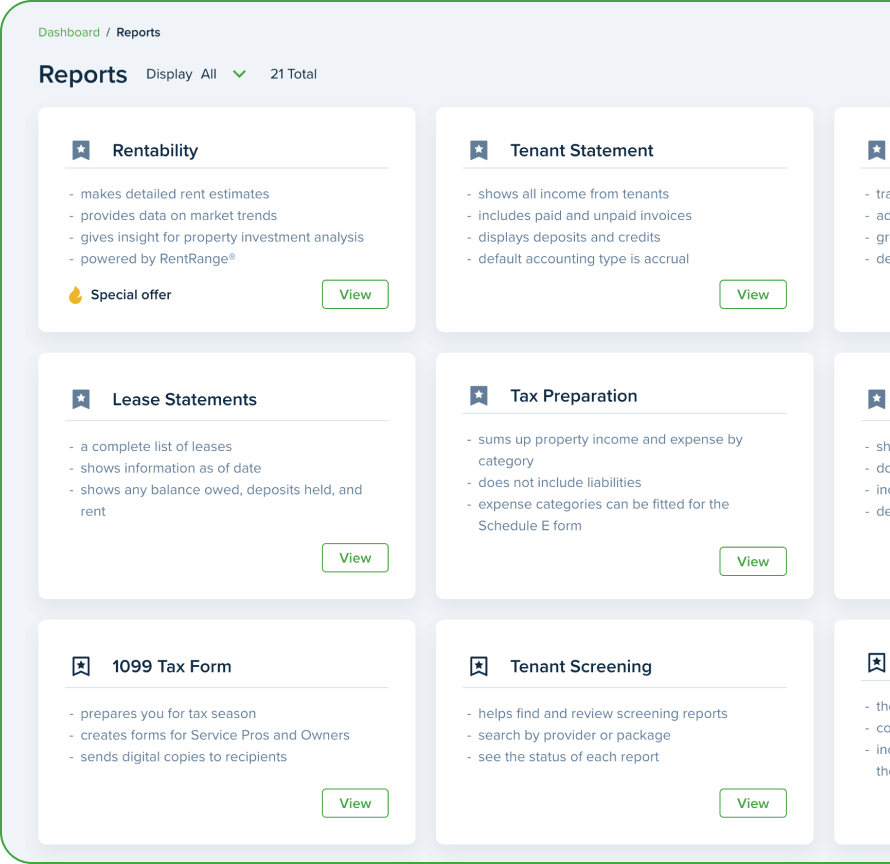Click the chevron next to Display All
Screen dimensions: 890x864
point(238,74)
